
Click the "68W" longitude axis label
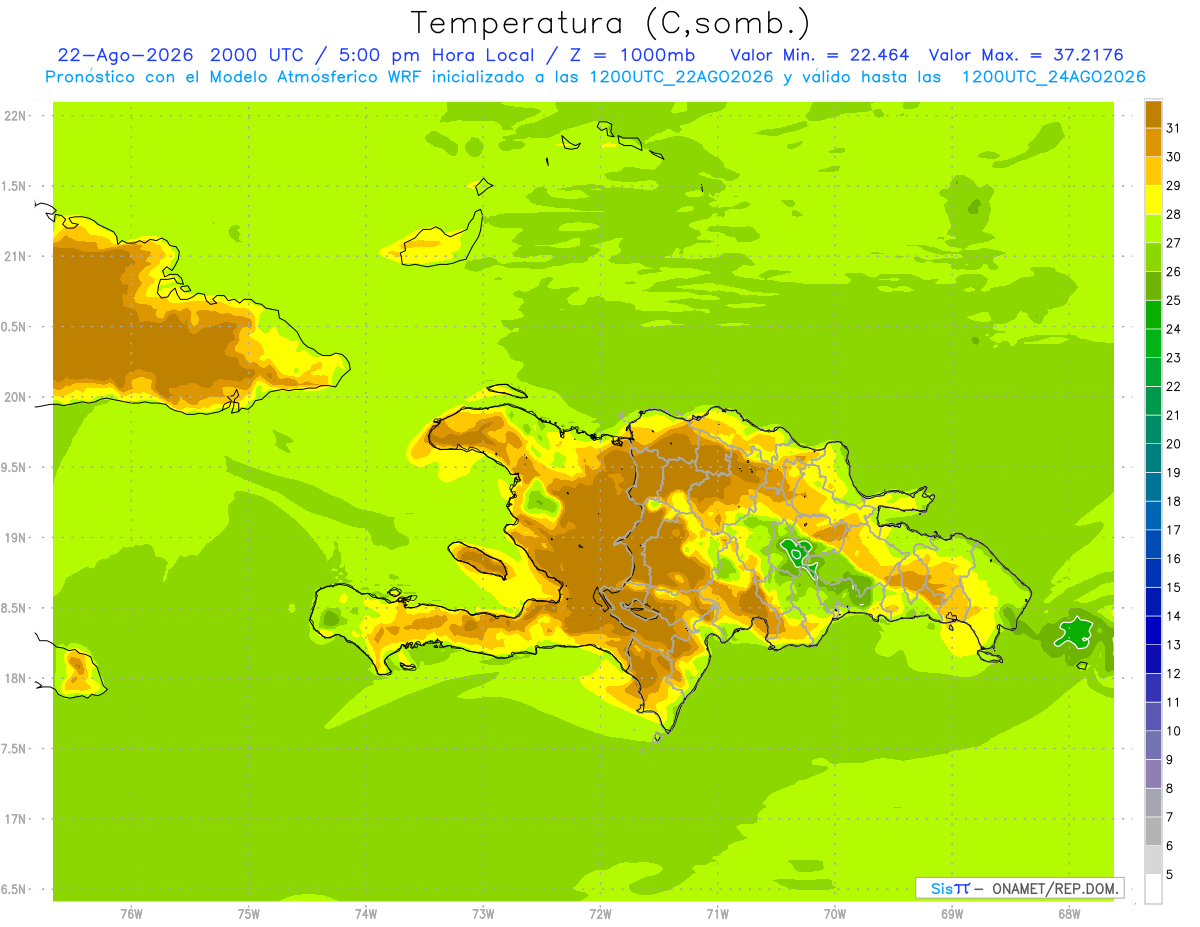click(x=1068, y=914)
